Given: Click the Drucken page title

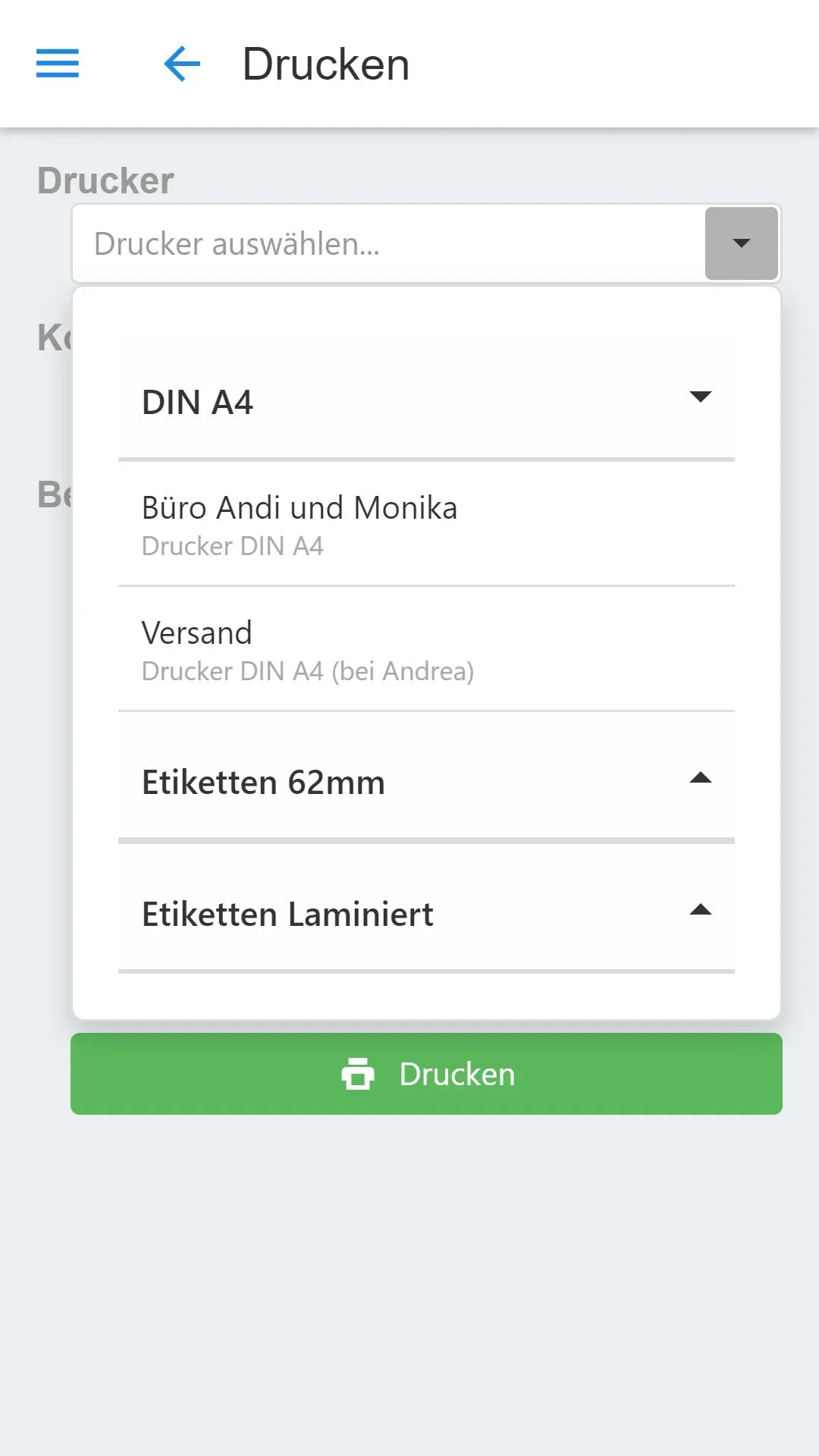Looking at the screenshot, I should (x=326, y=64).
